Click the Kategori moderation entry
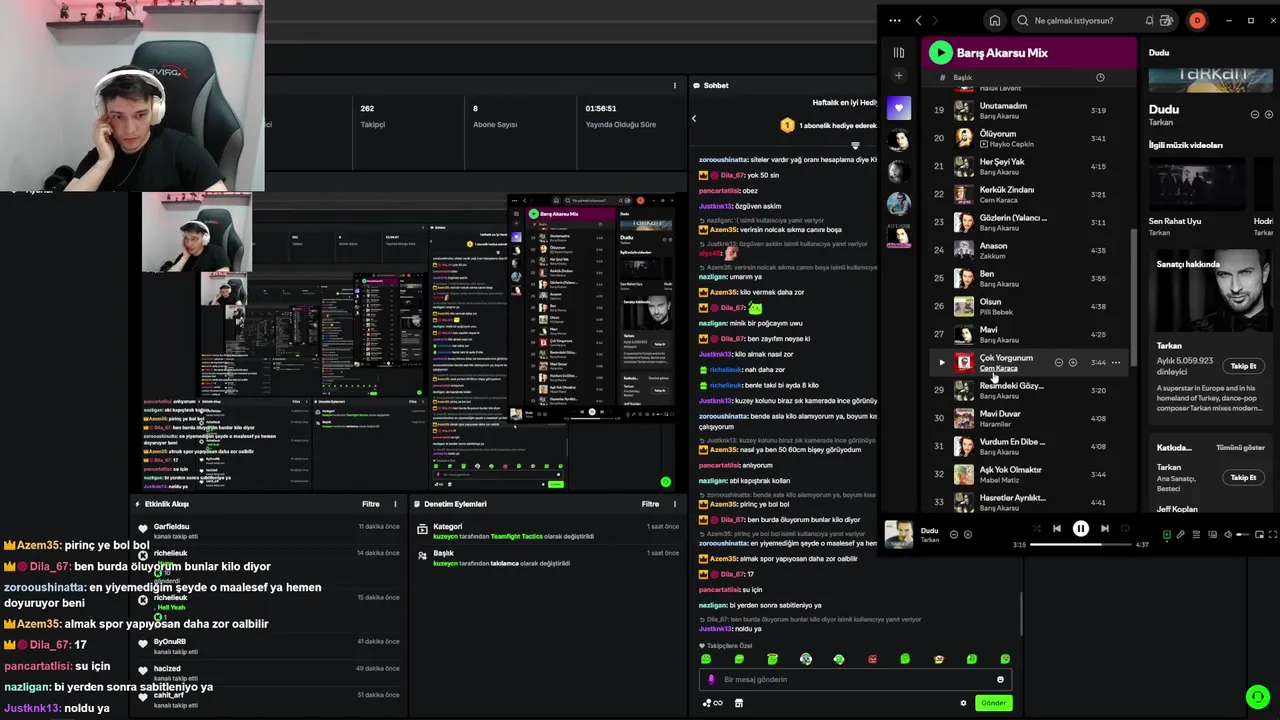The height and width of the screenshot is (720, 1280). pyautogui.click(x=548, y=531)
